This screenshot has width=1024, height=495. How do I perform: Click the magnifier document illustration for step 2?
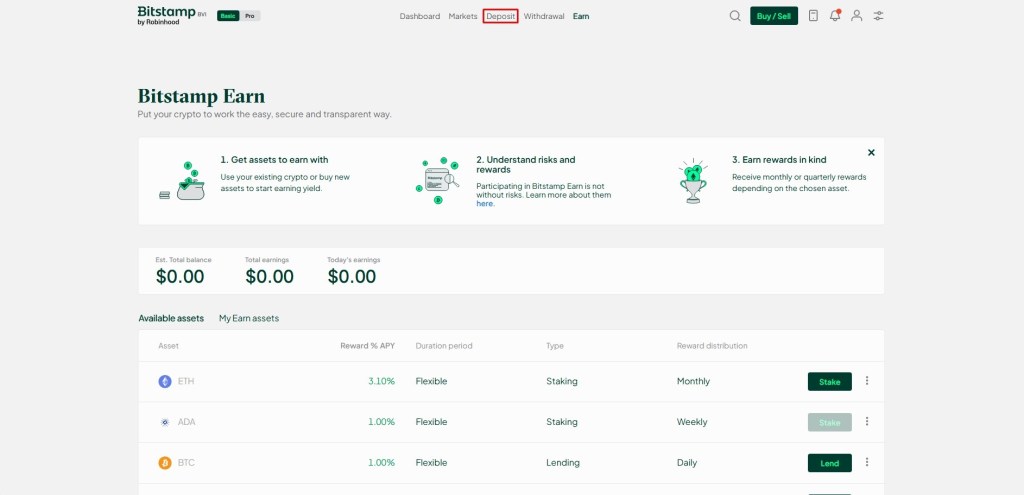(438, 180)
